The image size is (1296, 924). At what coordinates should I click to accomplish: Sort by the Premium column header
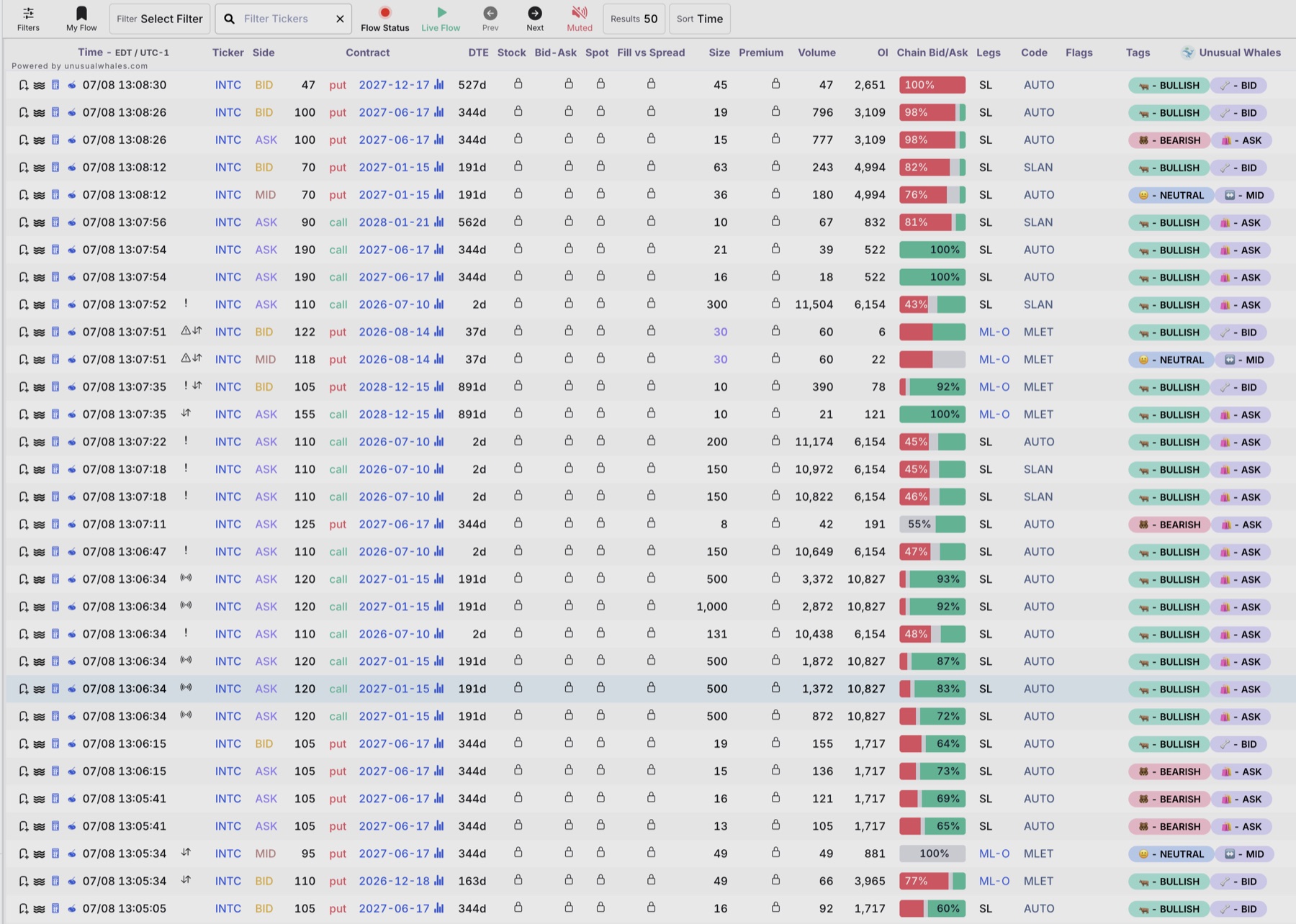(x=760, y=53)
